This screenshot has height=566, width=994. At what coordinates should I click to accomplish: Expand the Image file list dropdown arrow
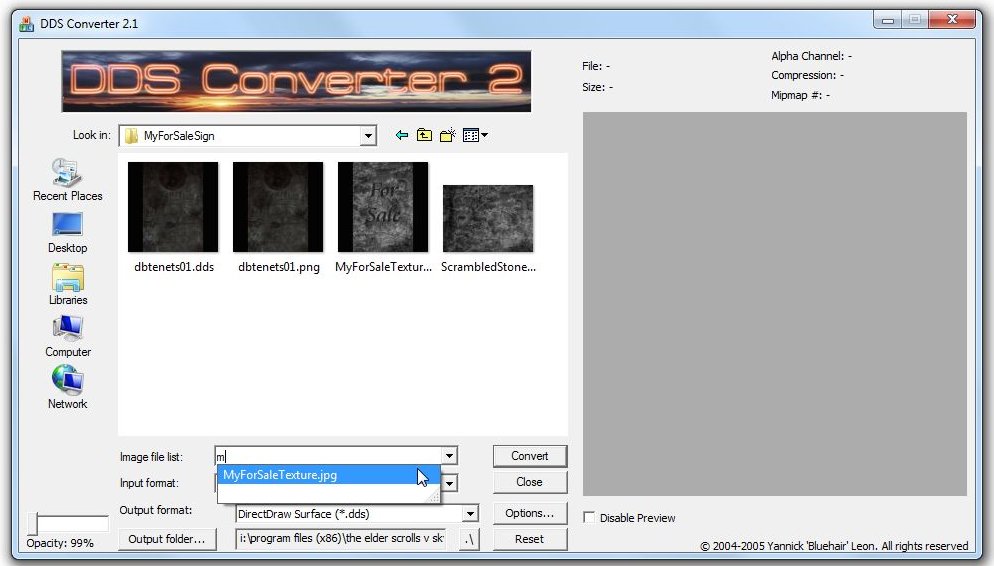point(449,456)
